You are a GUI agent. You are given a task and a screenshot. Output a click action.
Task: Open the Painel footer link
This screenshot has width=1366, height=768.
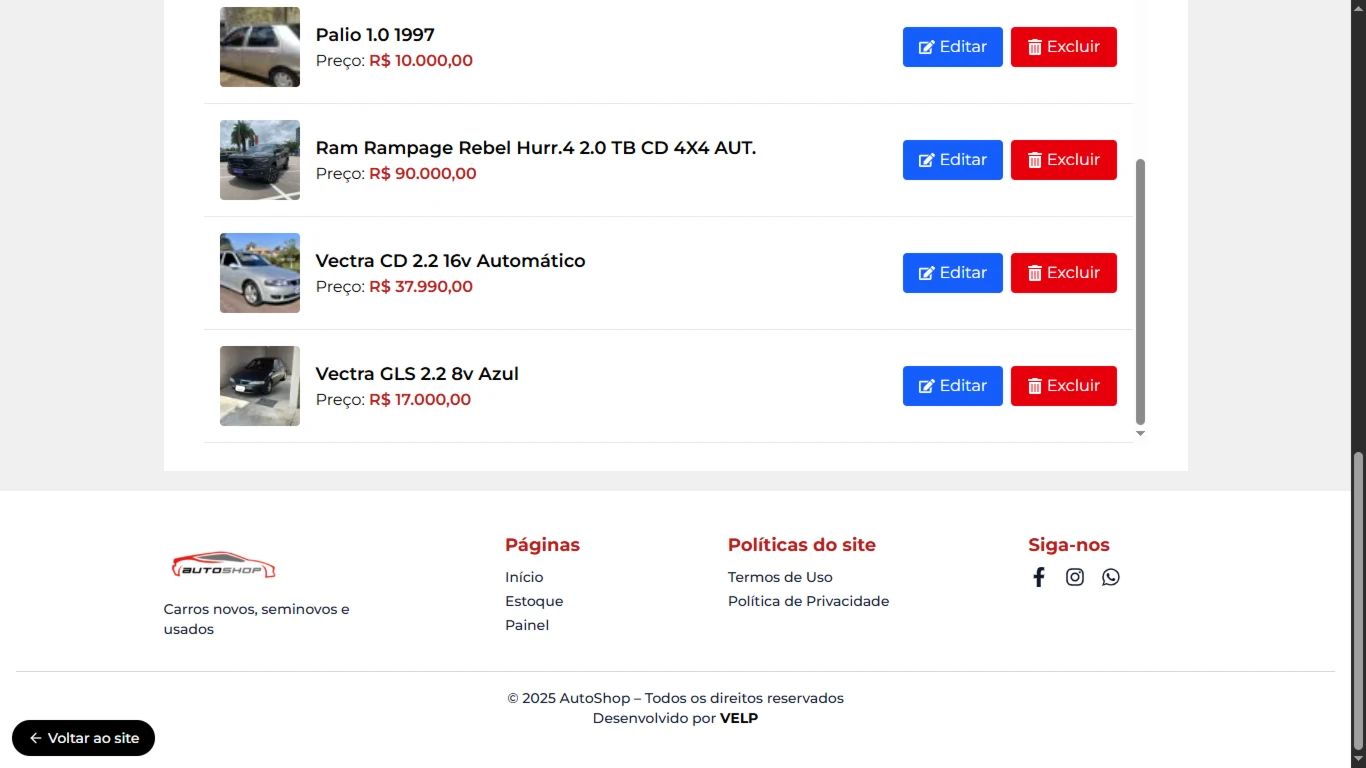527,625
